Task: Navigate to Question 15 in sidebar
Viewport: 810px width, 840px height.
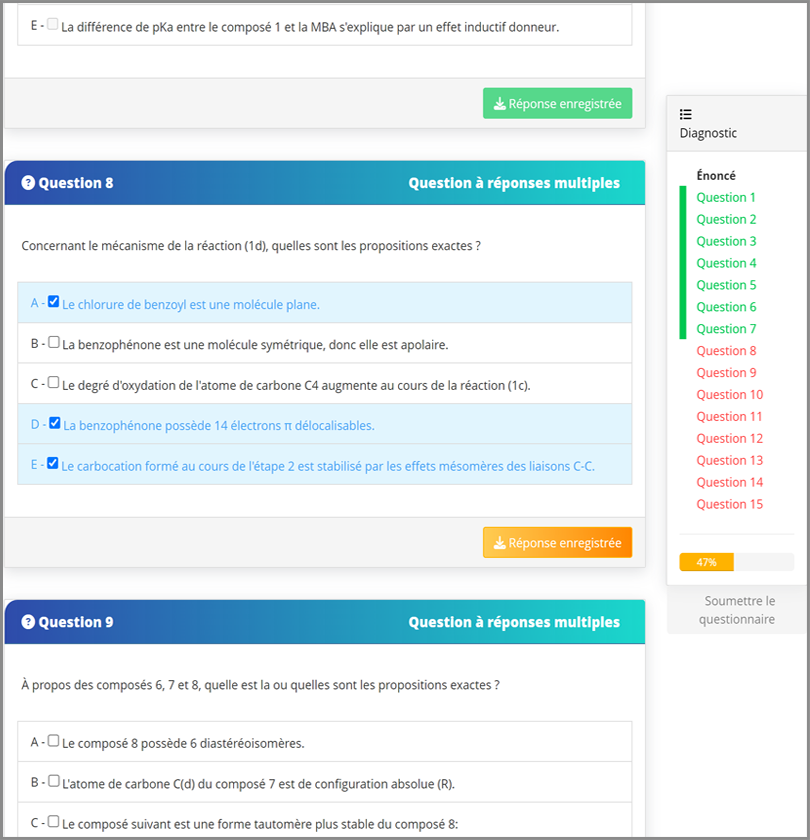Action: coord(729,504)
